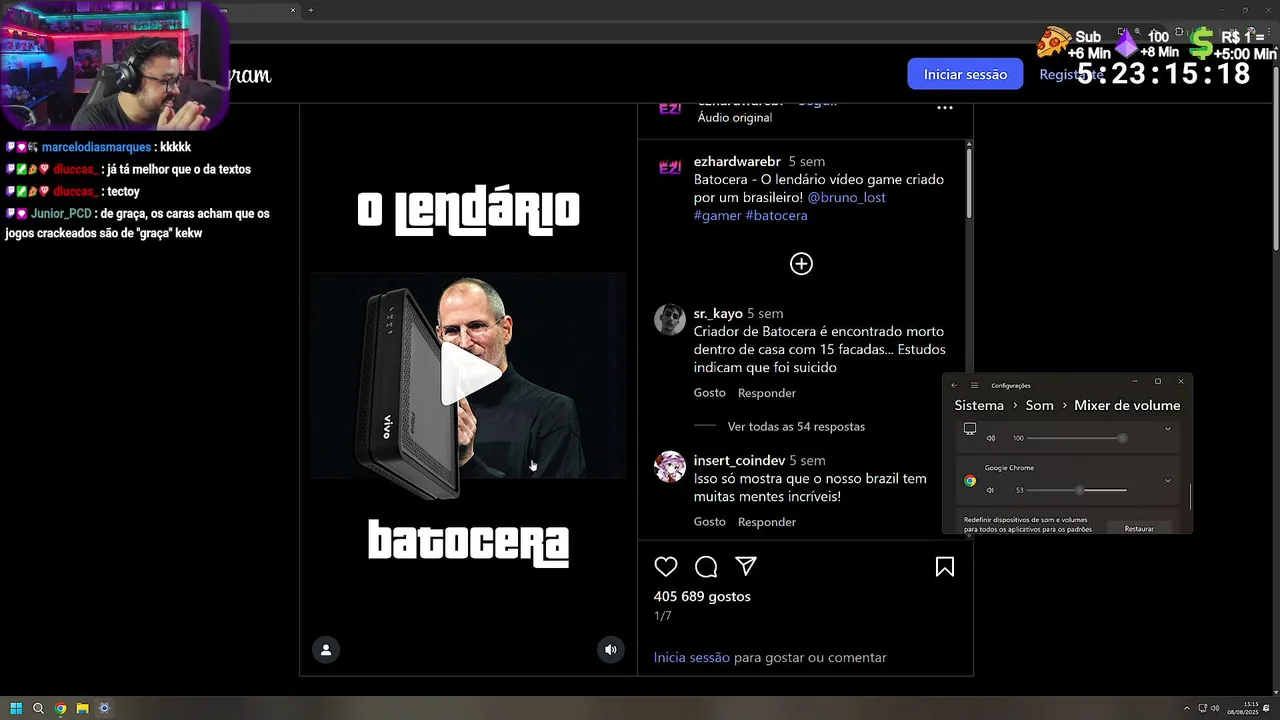This screenshot has height=720, width=1280.
Task: Click Áudio original label
Action: click(735, 117)
